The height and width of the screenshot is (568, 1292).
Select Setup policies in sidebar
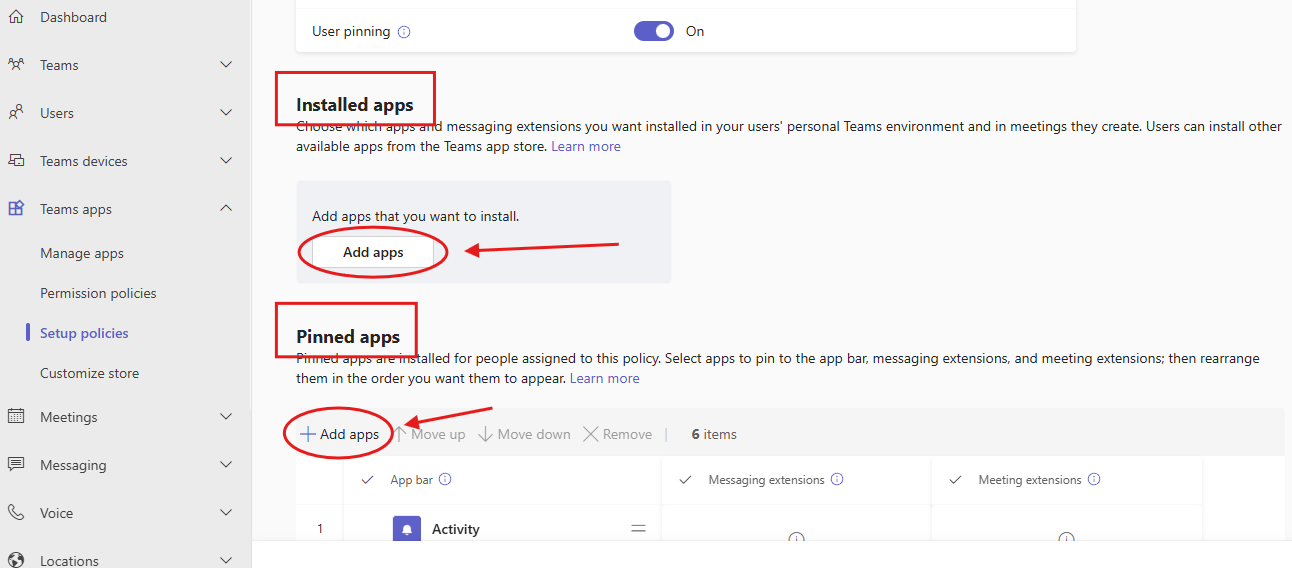pyautogui.click(x=84, y=333)
